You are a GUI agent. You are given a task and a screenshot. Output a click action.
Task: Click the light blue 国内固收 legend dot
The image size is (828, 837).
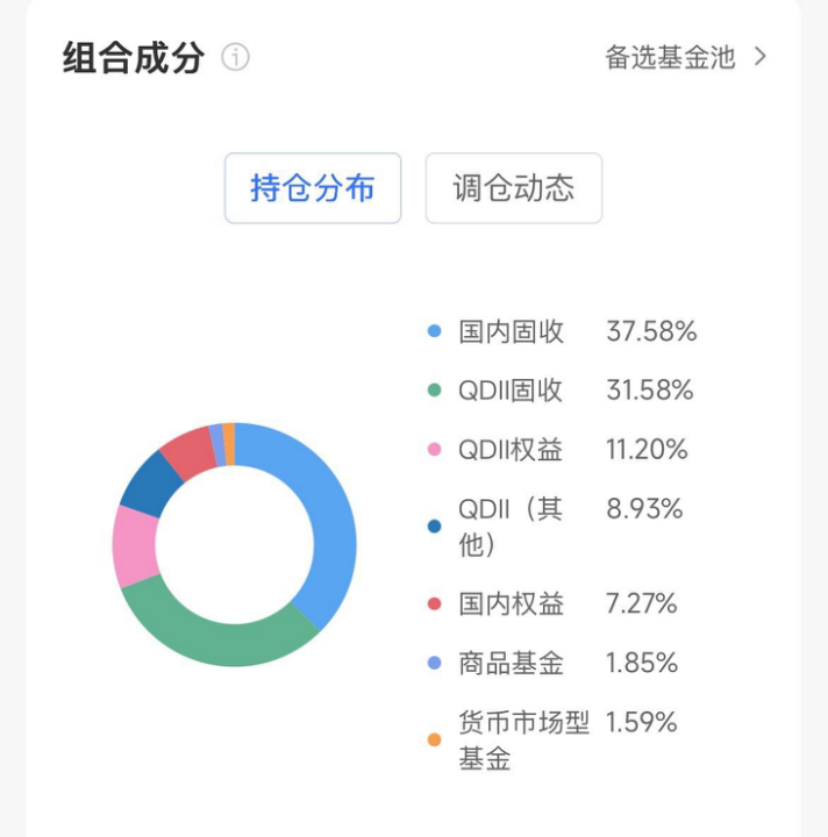click(434, 332)
